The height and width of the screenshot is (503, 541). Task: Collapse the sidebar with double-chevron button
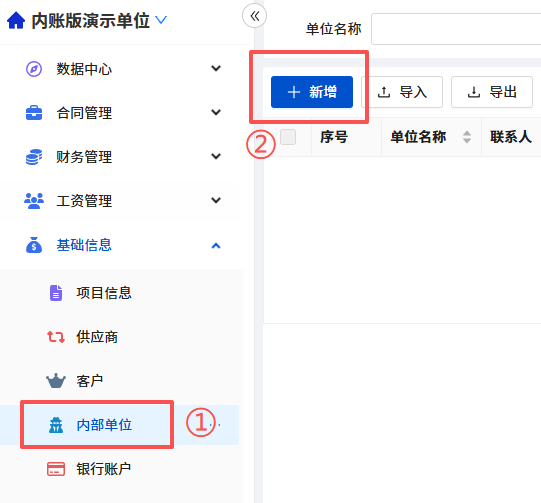(x=255, y=16)
